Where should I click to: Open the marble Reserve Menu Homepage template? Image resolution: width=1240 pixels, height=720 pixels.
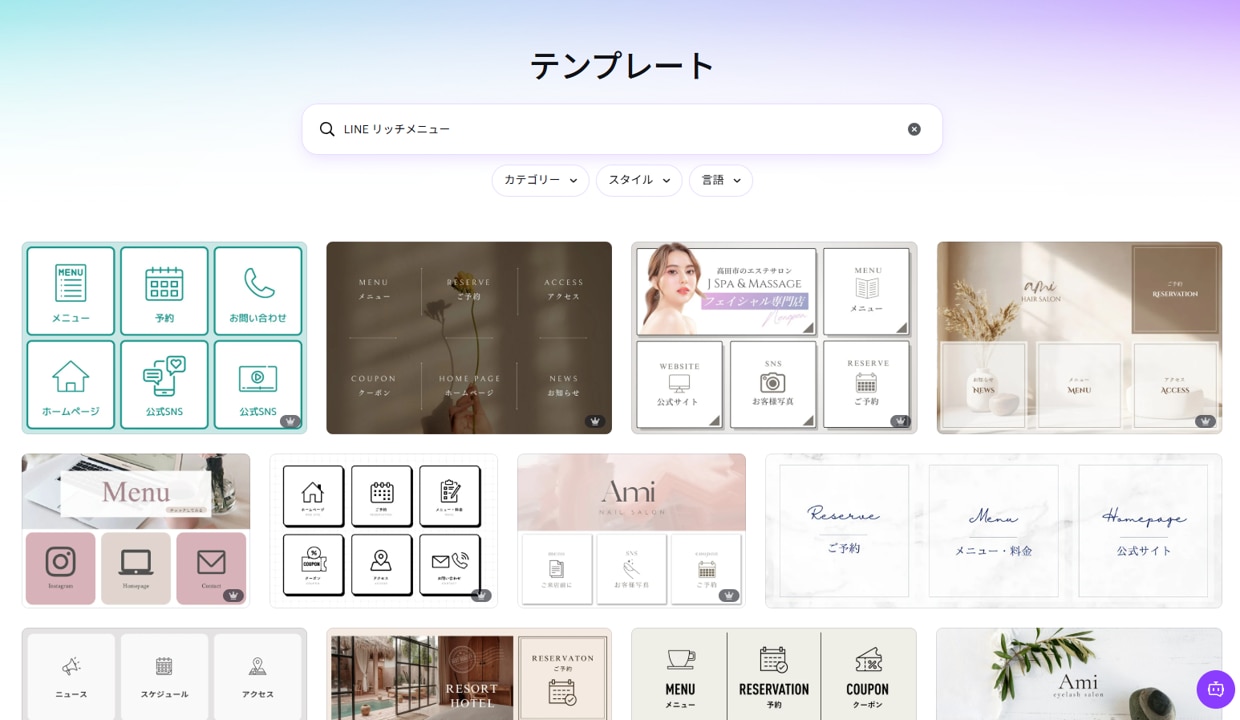[993, 531]
